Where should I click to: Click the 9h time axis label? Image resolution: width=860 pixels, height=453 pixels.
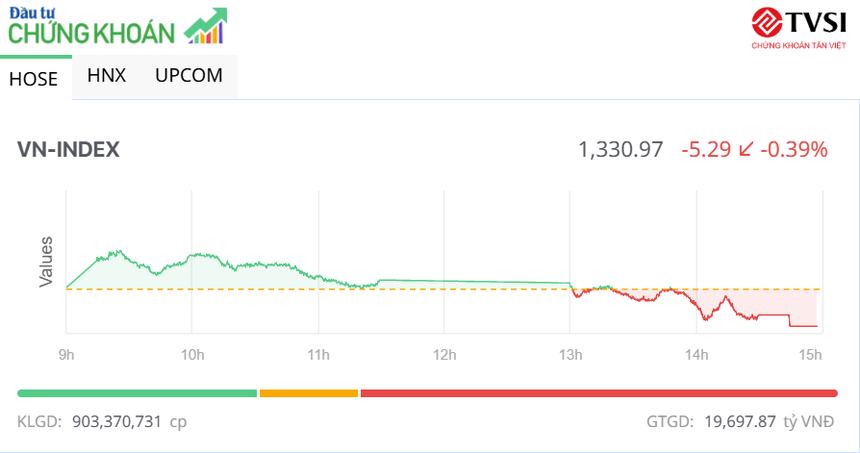point(66,354)
